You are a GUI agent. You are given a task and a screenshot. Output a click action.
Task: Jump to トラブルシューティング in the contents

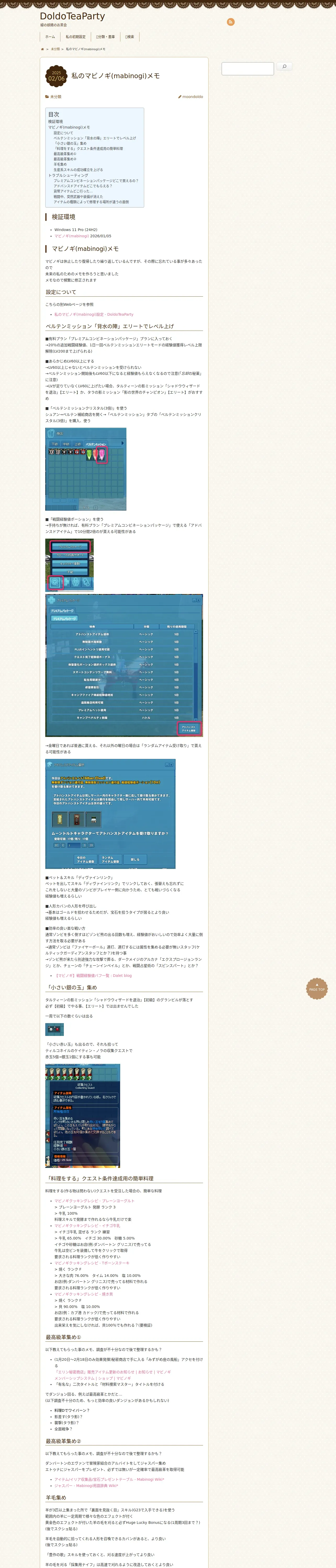[x=68, y=175]
